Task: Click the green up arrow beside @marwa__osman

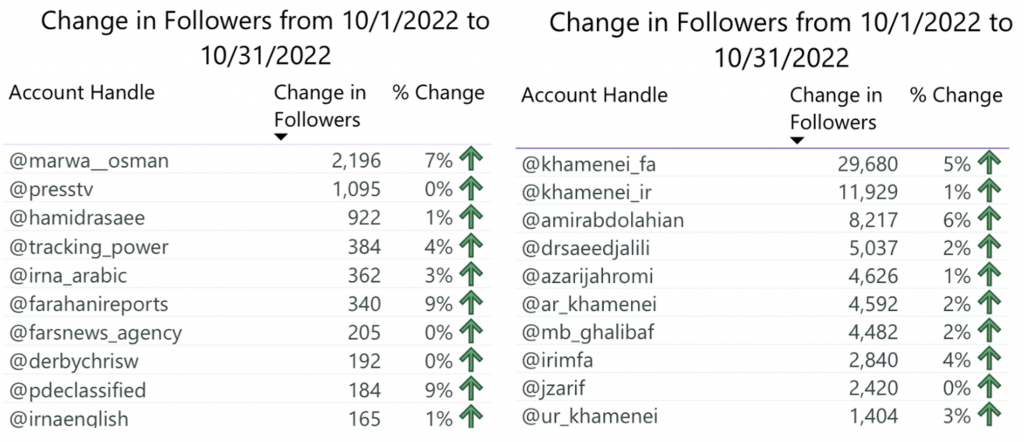Action: [x=471, y=159]
